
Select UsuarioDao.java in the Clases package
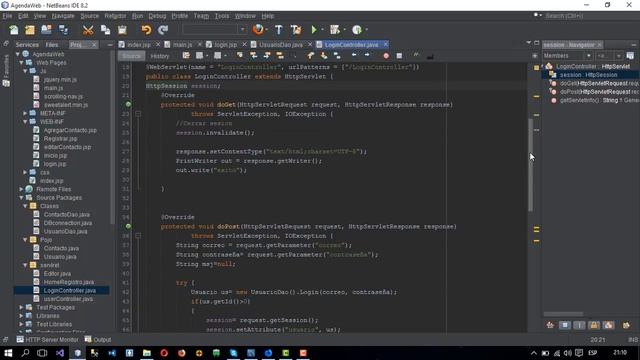click(65, 231)
